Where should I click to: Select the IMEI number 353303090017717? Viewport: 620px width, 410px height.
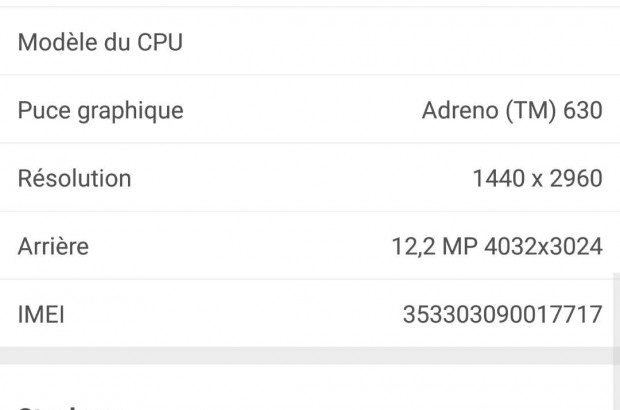click(502, 315)
